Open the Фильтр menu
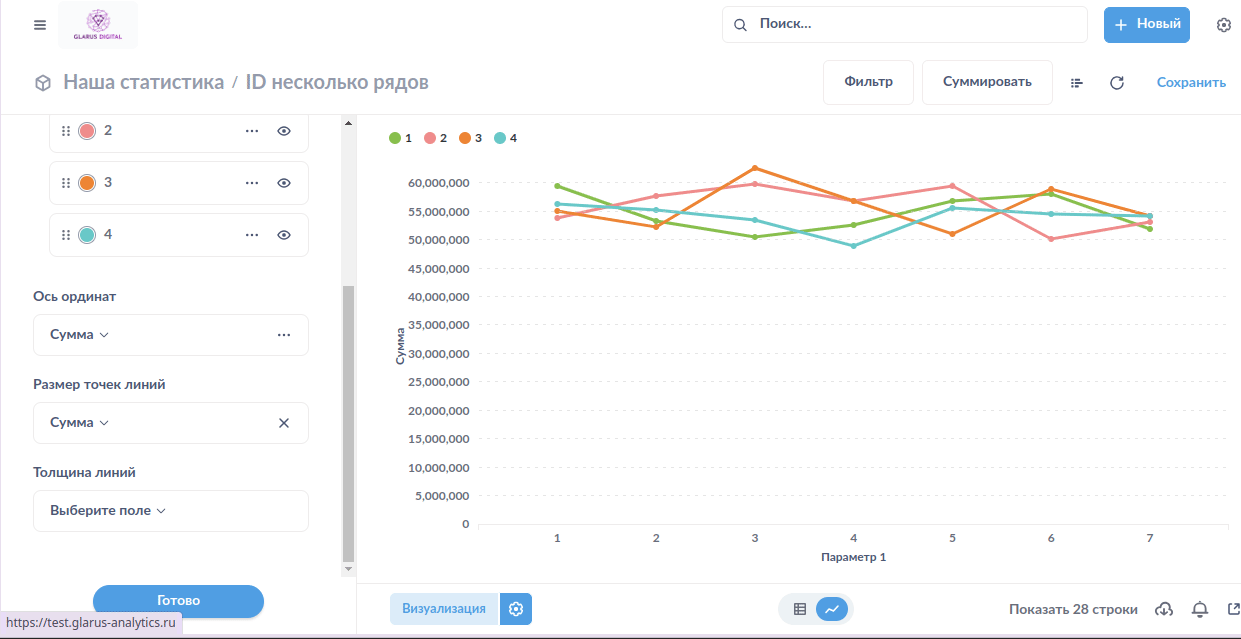Image resolution: width=1241 pixels, height=639 pixels. click(x=867, y=82)
